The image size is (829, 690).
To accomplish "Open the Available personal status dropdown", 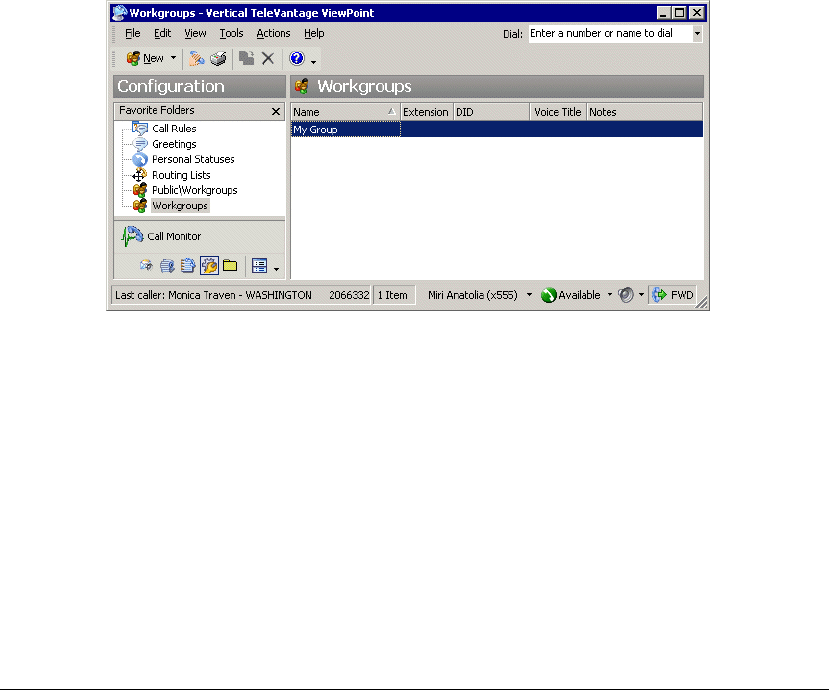I will click(x=610, y=295).
